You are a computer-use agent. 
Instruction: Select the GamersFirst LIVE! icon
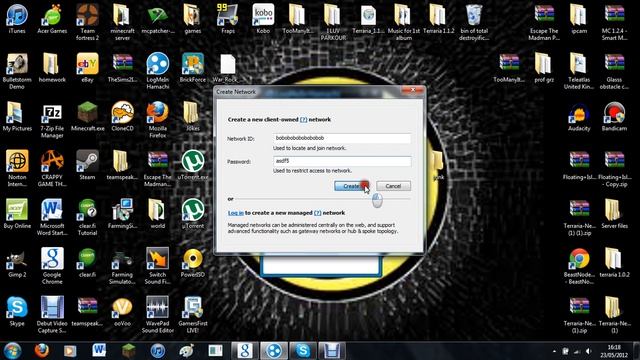193,315
